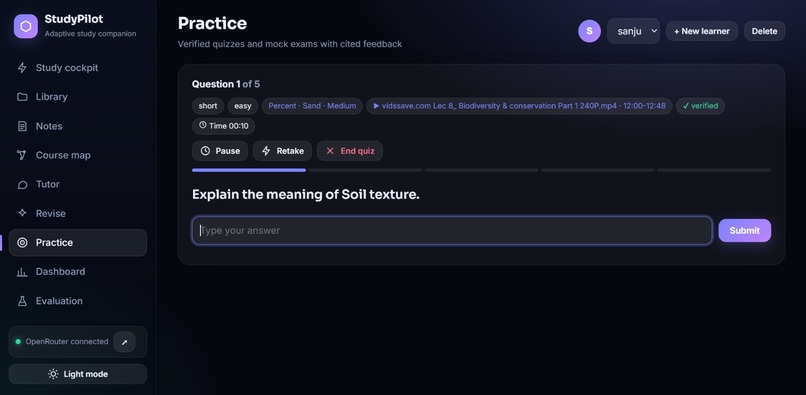Screen dimensions: 806x395
Task: Click the StudyPilot hexagon logo icon
Action: click(x=26, y=26)
